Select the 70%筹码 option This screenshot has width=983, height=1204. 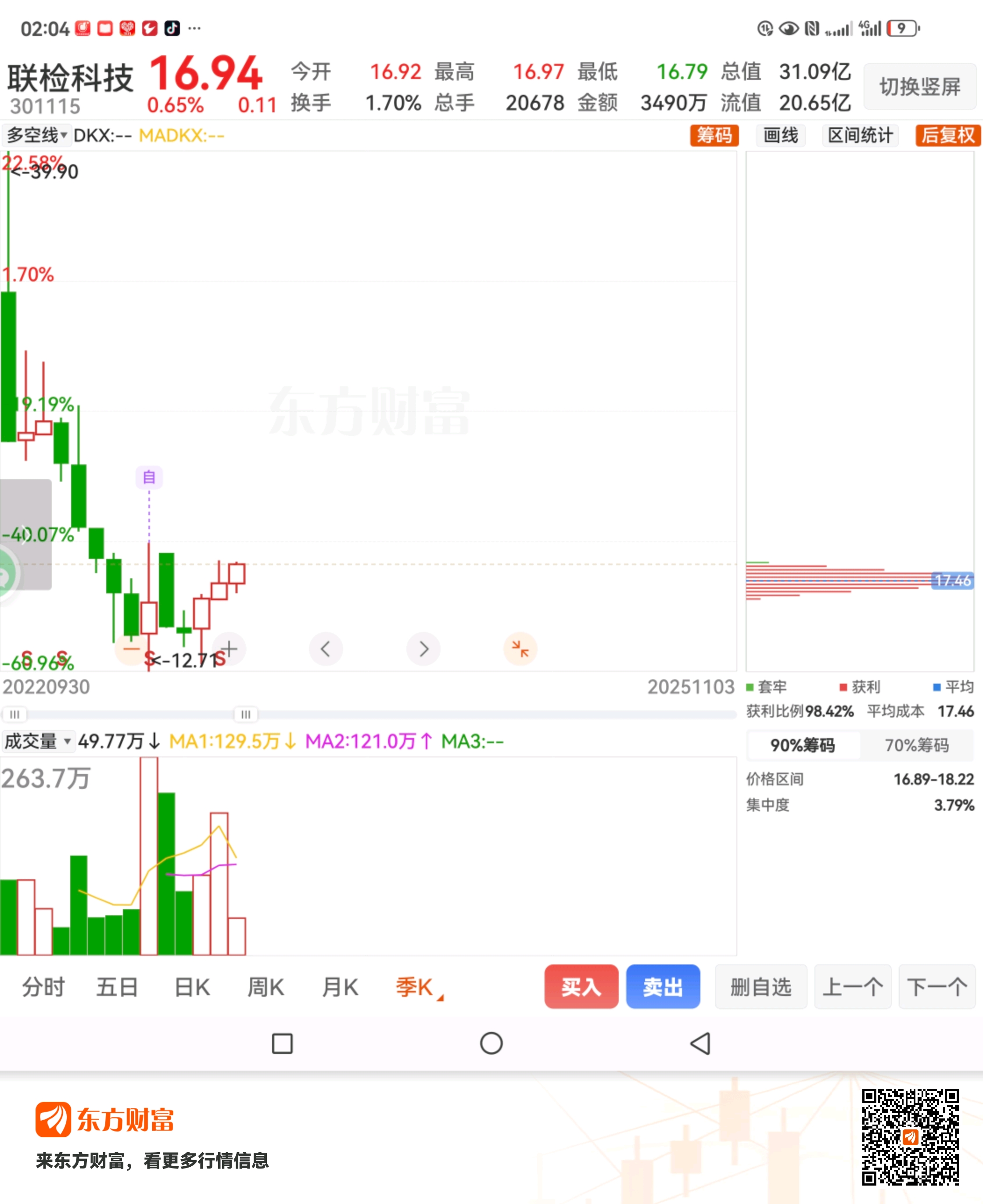click(916, 745)
